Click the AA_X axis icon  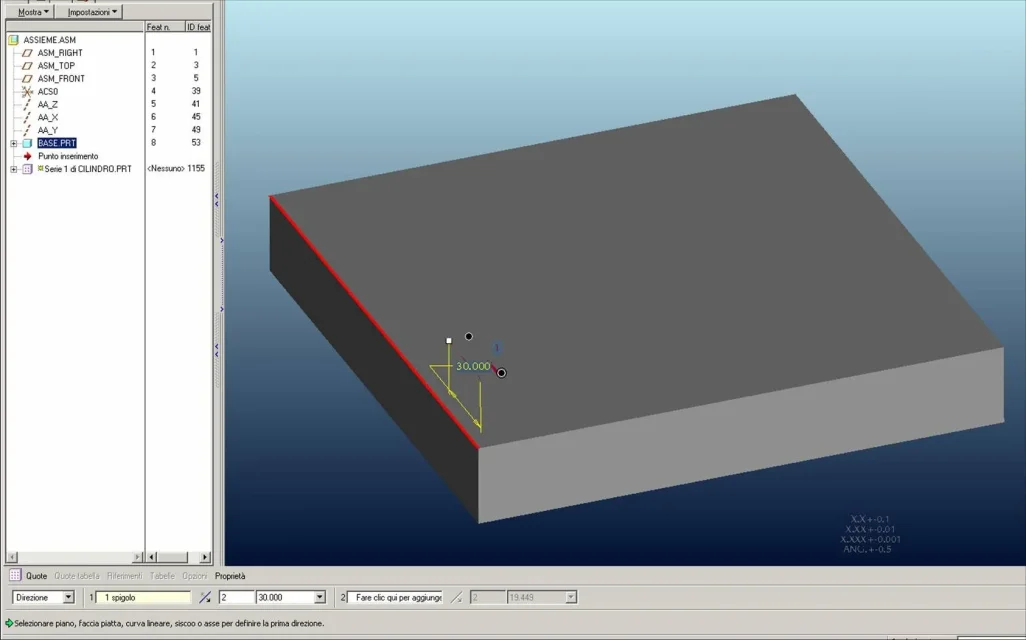tap(27, 117)
